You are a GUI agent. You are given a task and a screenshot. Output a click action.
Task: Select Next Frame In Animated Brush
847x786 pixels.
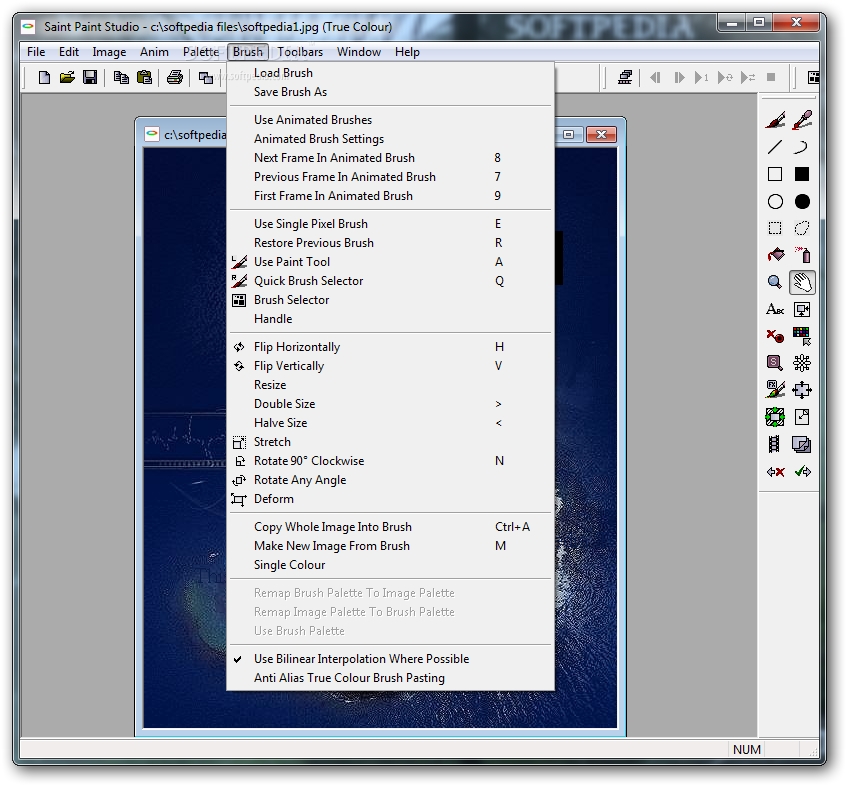click(390, 157)
